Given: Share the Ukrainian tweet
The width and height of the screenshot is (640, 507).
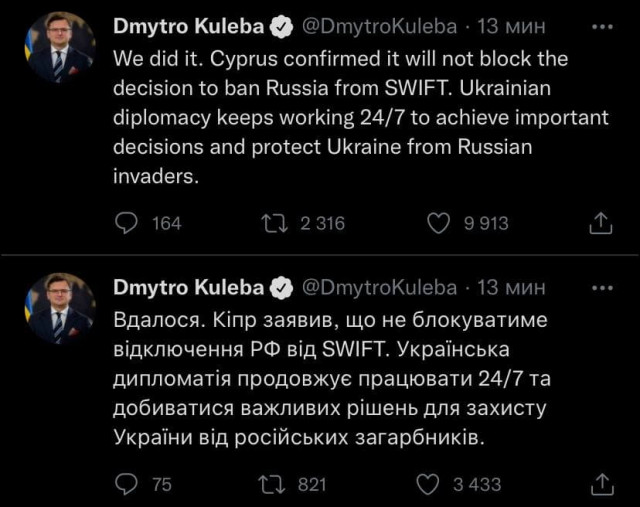Looking at the screenshot, I should (600, 484).
